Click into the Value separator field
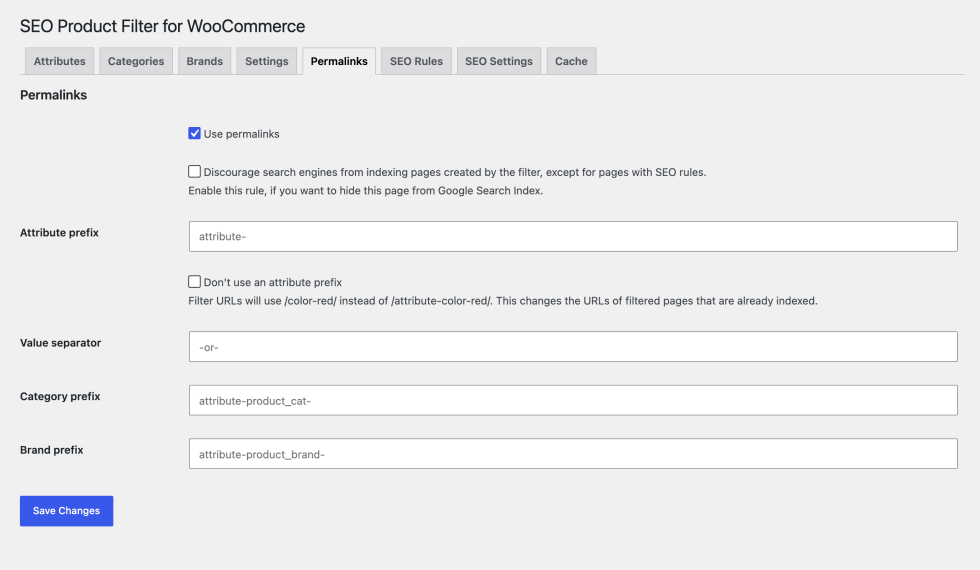The width and height of the screenshot is (980, 570). point(573,347)
